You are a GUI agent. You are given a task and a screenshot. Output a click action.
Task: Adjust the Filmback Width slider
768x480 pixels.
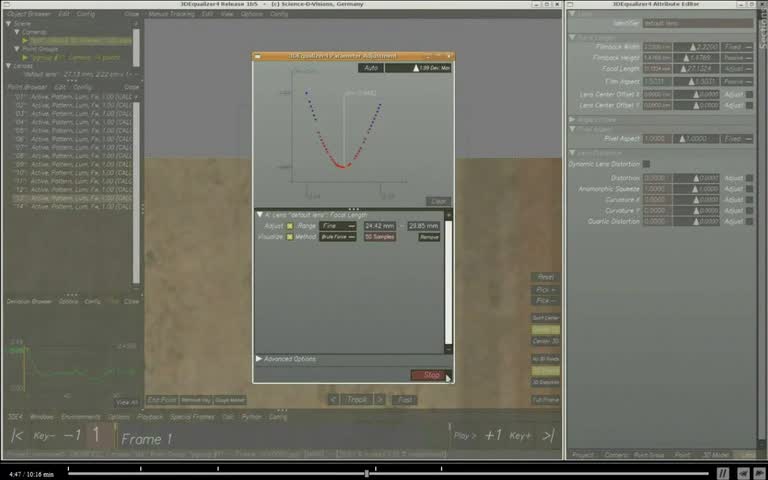click(x=696, y=47)
